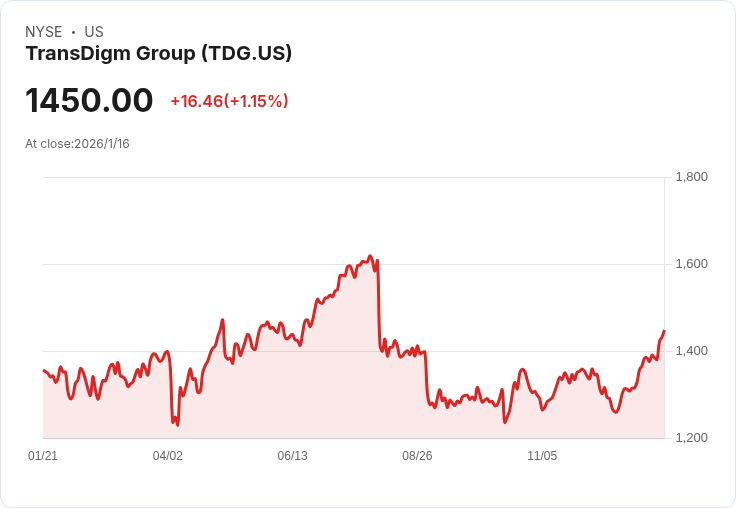Viewport: 736px width, 508px height.
Task: Click the 1450.00 price value
Action: point(89,100)
